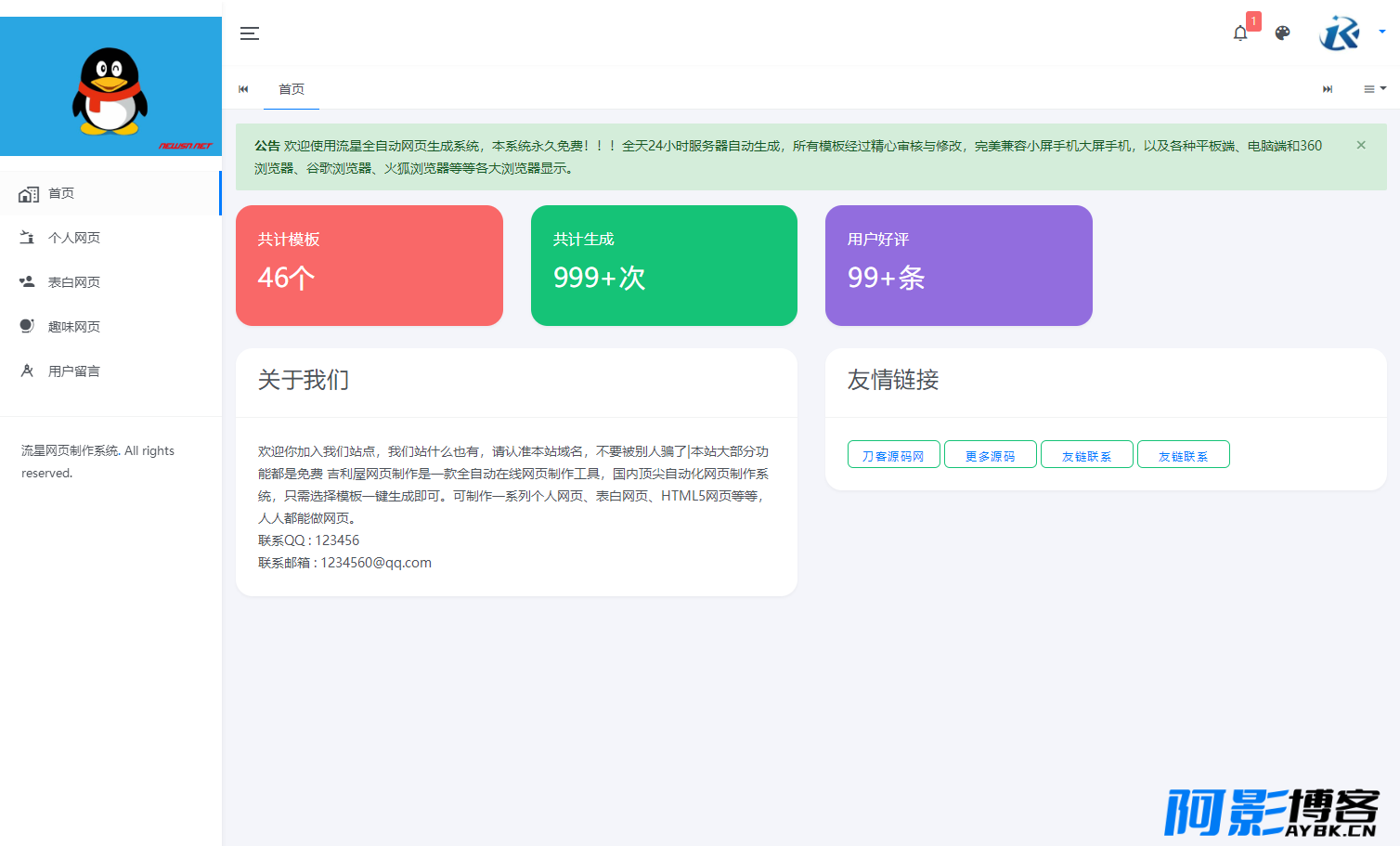Visit 更多源码 friendly link
Image resolution: width=1400 pixels, height=846 pixels.
pyautogui.click(x=991, y=454)
